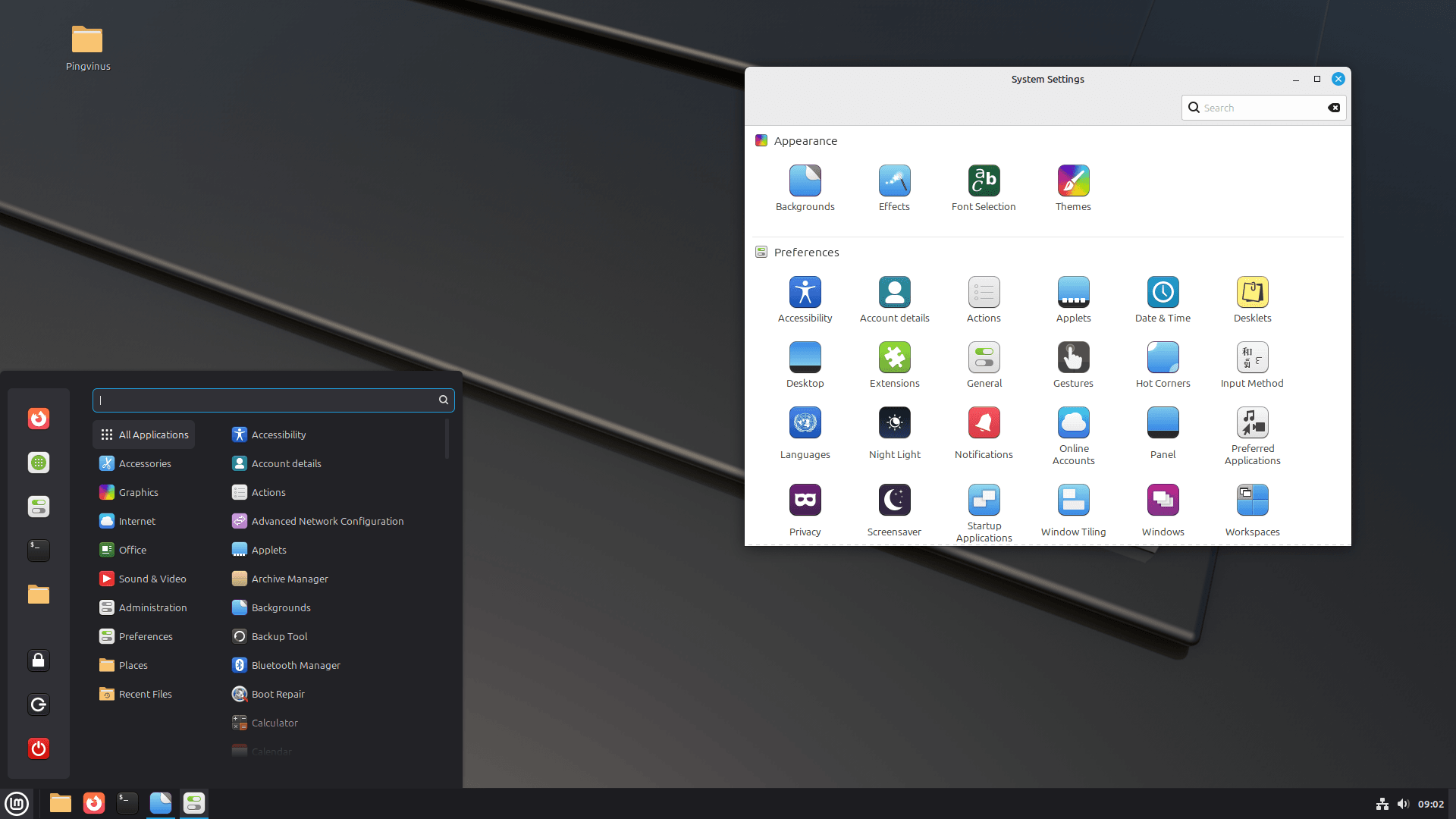1456x819 pixels.
Task: Select the Administration category
Action: pos(152,607)
